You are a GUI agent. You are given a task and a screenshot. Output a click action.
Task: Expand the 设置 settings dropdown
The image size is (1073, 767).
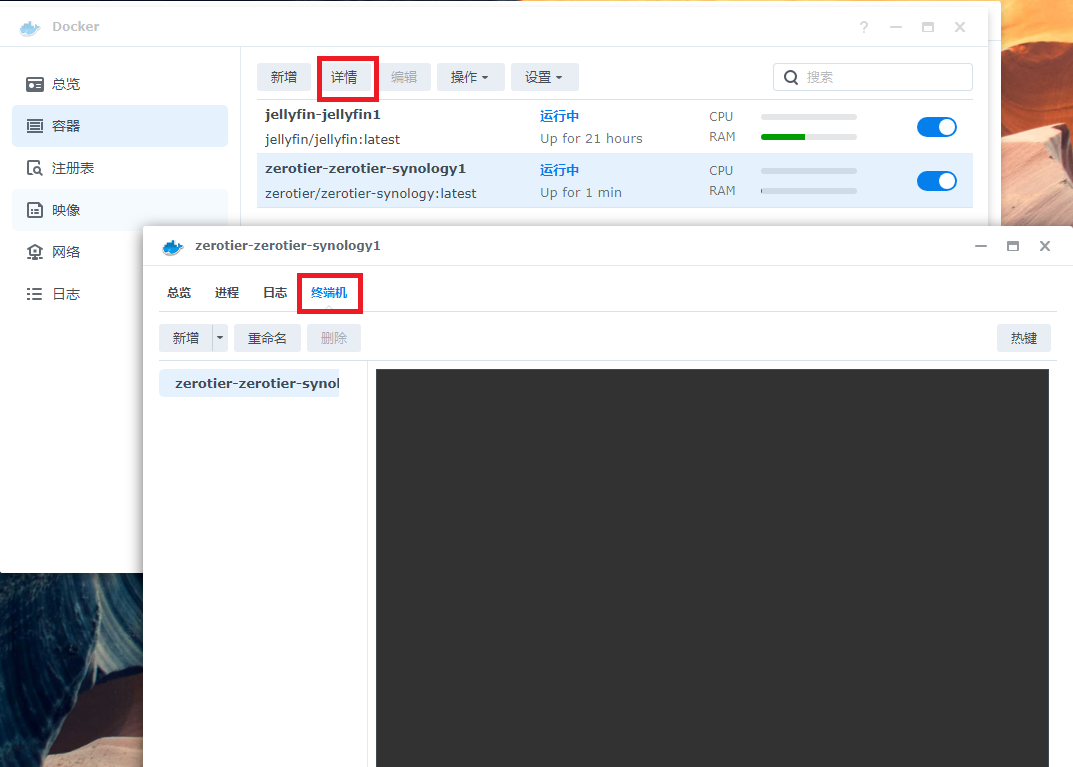[544, 77]
